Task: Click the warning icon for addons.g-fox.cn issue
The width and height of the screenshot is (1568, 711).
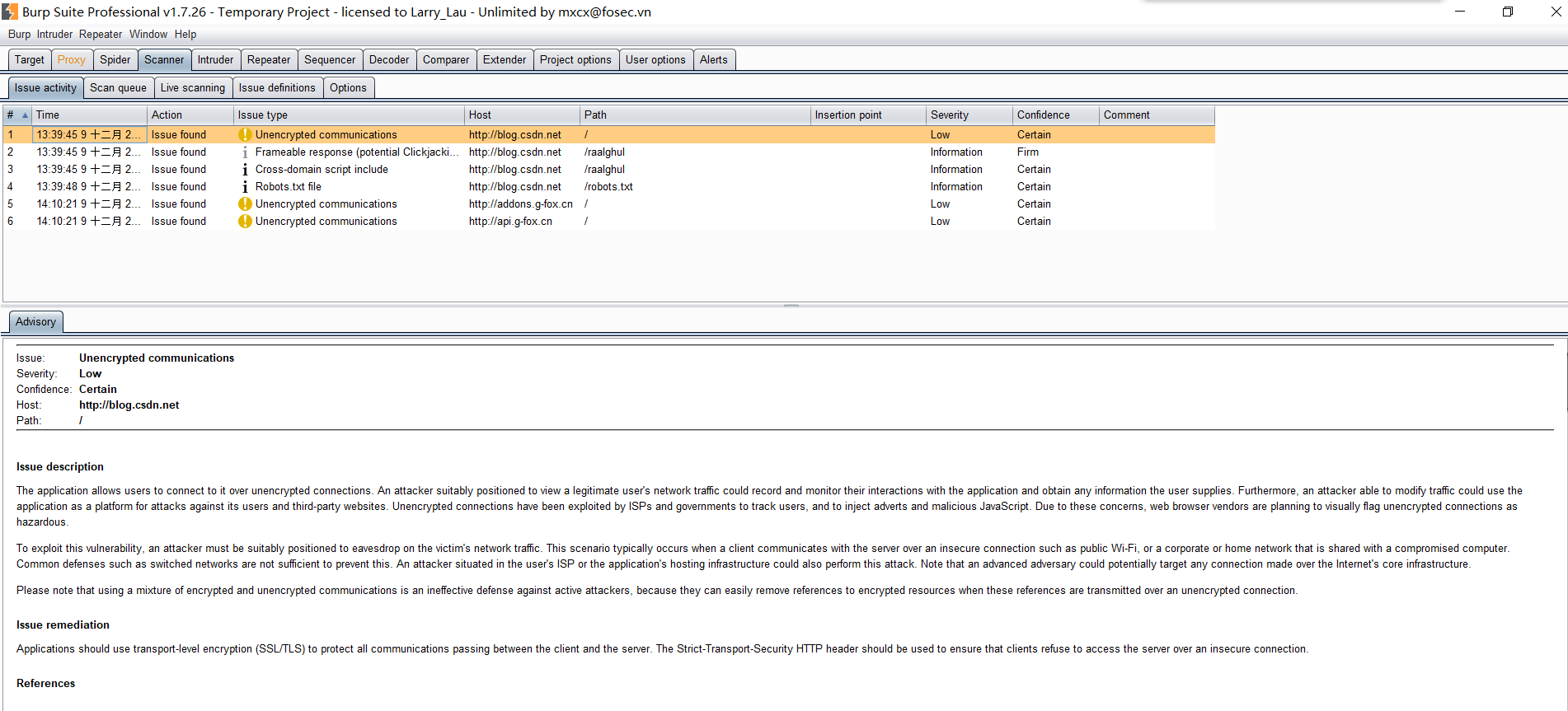Action: (245, 203)
